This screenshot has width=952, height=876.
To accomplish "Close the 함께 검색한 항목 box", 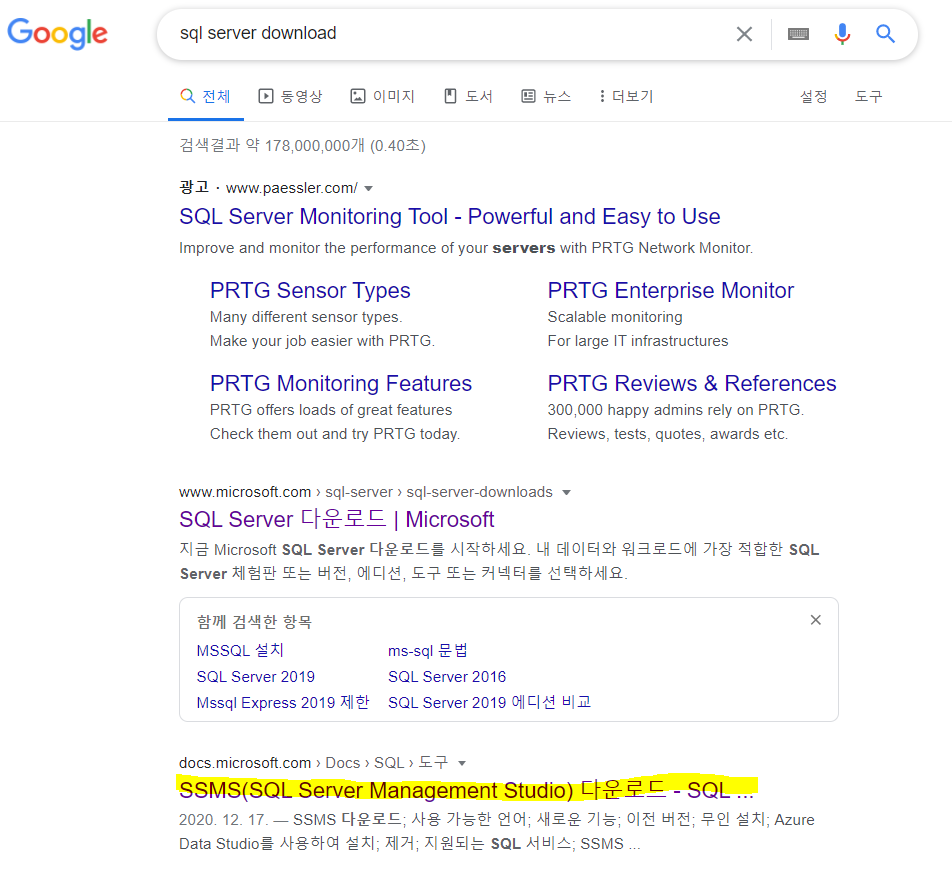I will click(816, 620).
